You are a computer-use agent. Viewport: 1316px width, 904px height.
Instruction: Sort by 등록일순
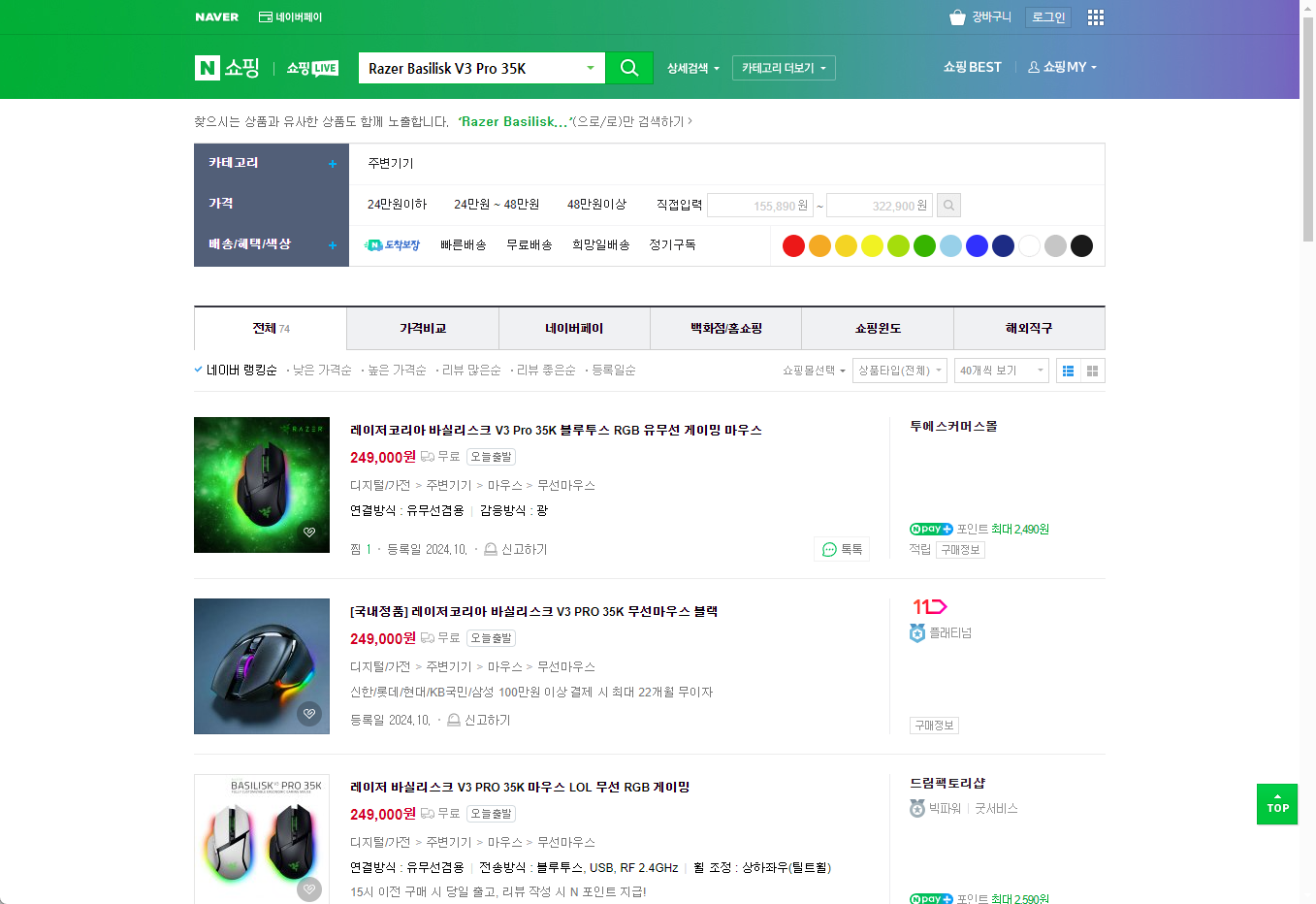click(x=614, y=371)
